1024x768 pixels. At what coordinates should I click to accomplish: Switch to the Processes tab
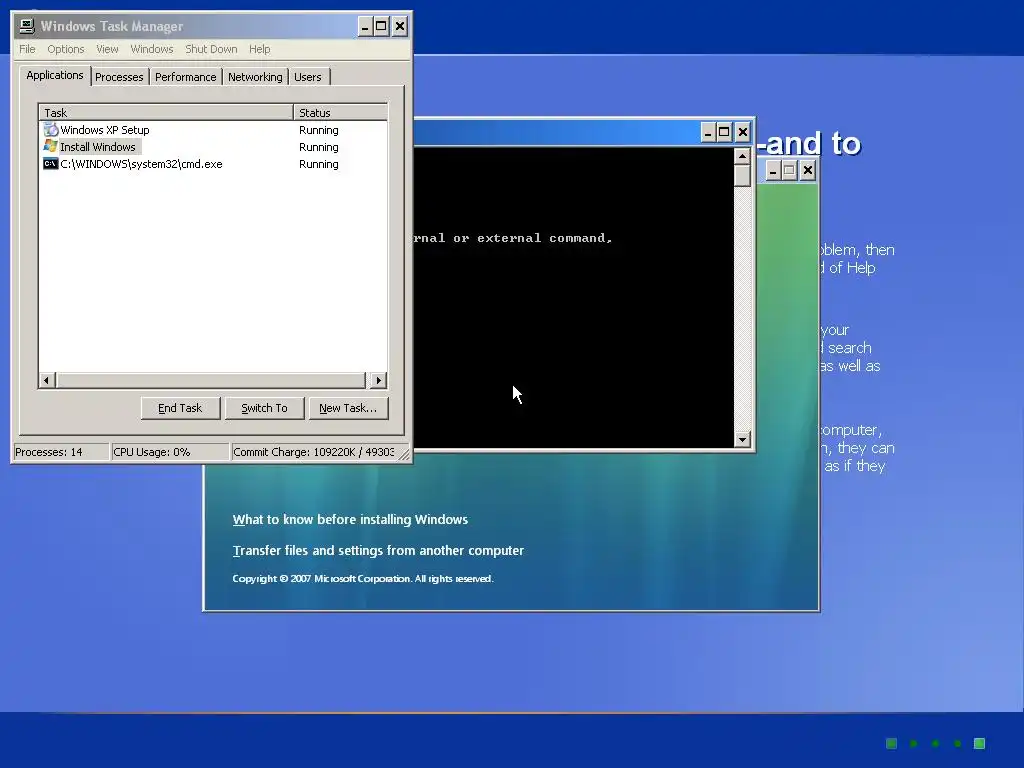[x=119, y=77]
